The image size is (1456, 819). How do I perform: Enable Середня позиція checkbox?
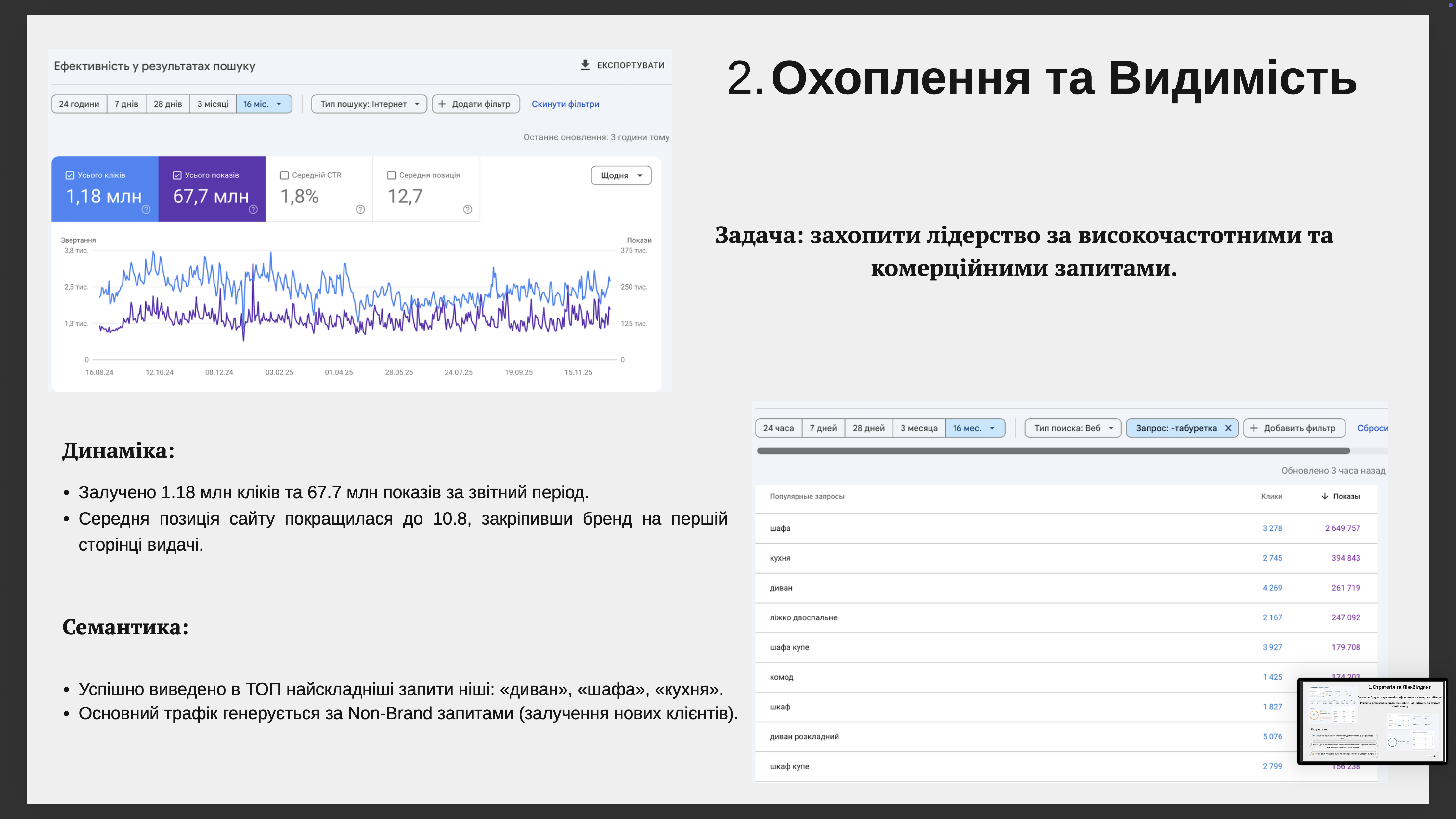coord(391,175)
